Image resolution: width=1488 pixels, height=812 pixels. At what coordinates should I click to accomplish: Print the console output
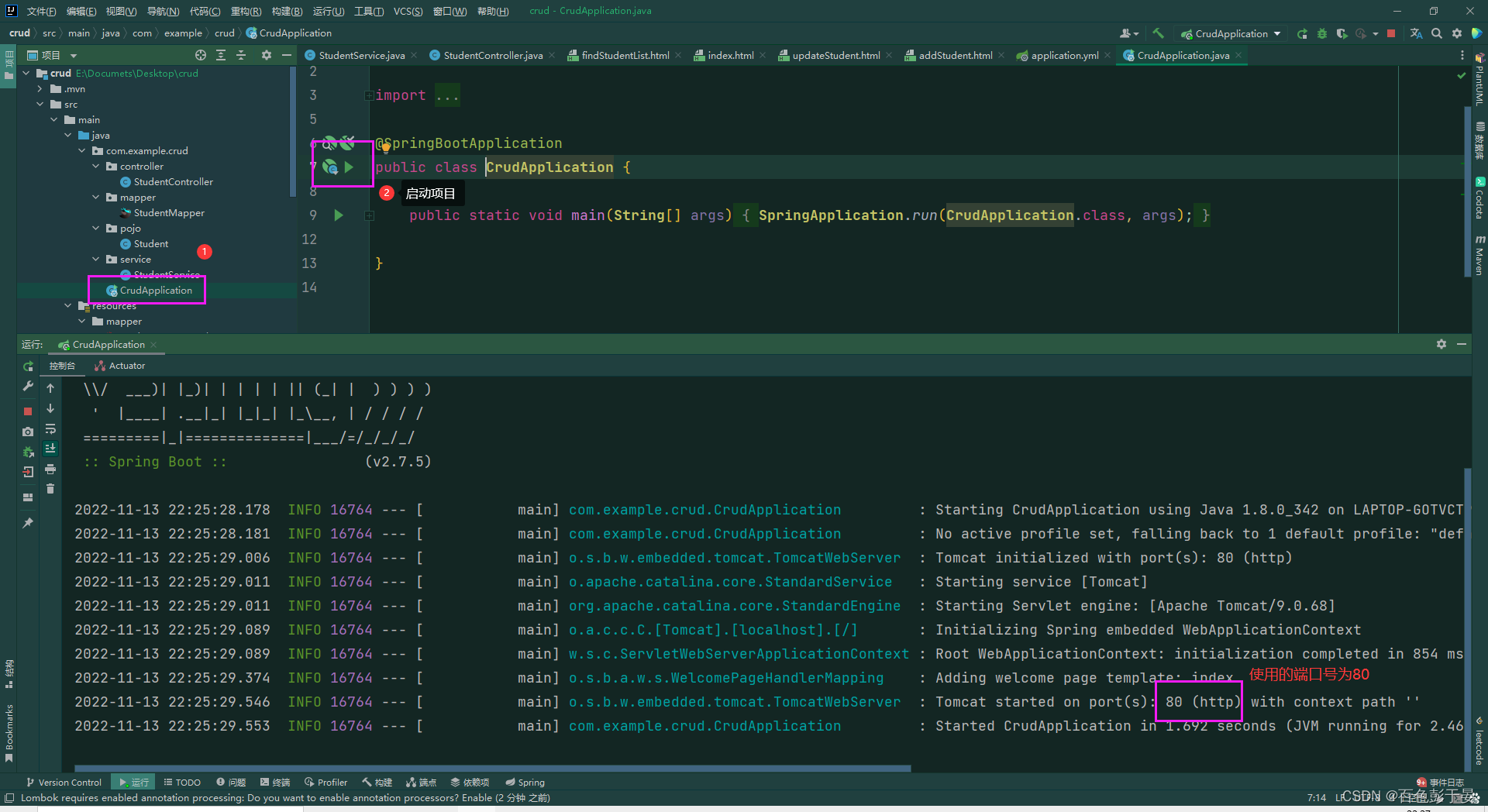coord(50,469)
